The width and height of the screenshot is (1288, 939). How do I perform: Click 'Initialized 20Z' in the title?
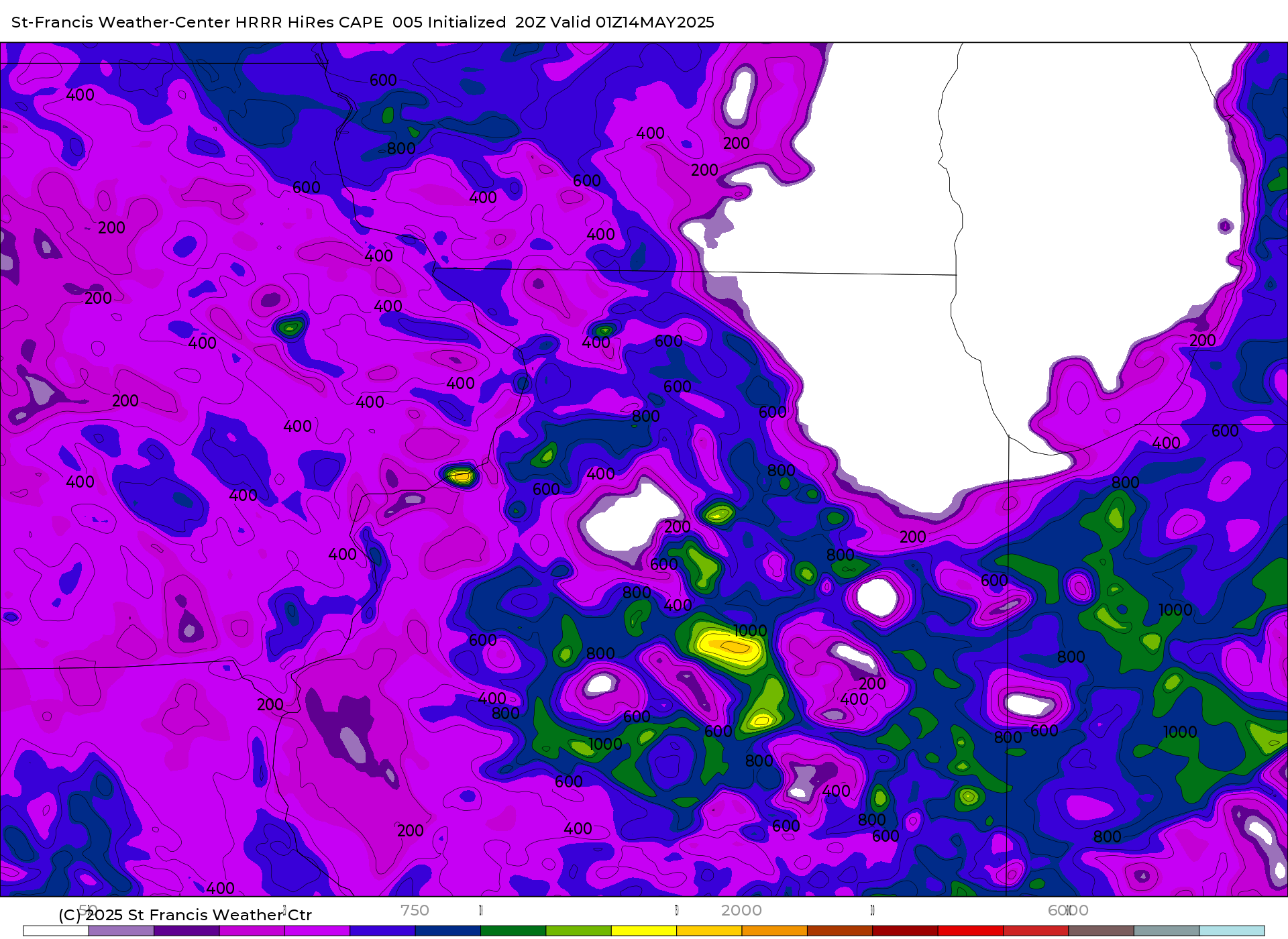487,22
